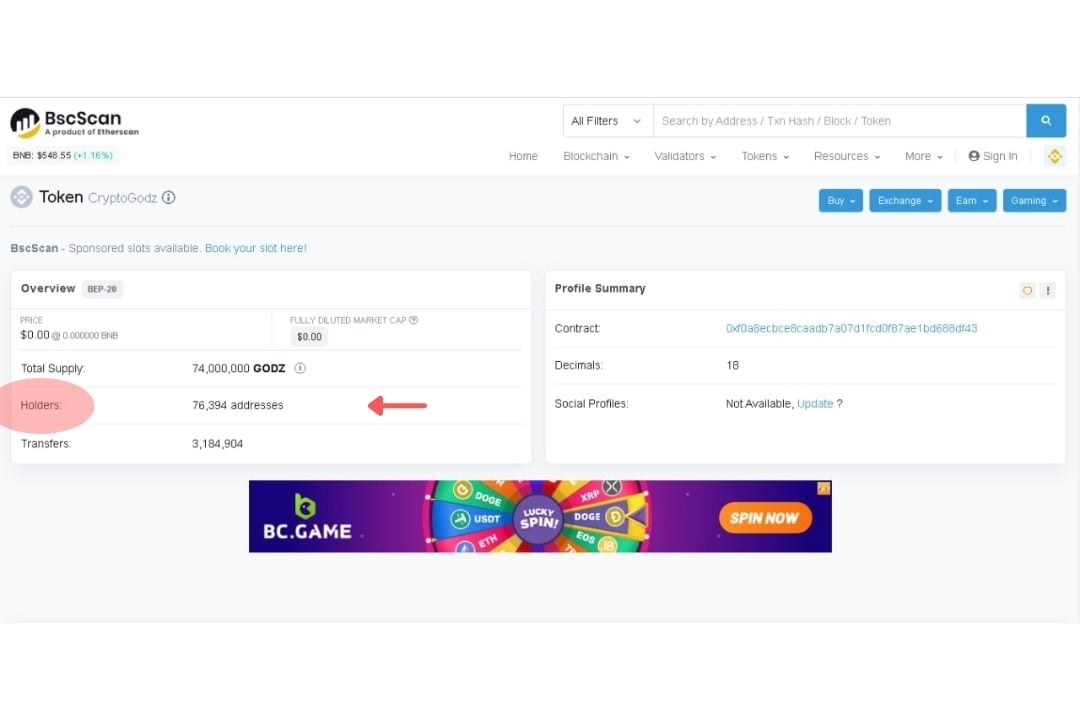Screen dimensions: 1080x720
Task: Click the BEP-20 badge
Action: point(102,289)
